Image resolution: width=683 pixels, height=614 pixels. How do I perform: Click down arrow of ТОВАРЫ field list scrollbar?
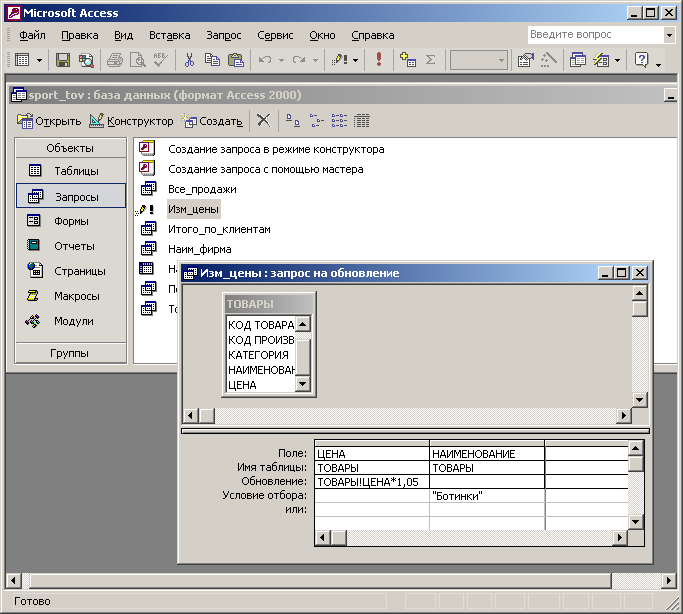pyautogui.click(x=302, y=384)
